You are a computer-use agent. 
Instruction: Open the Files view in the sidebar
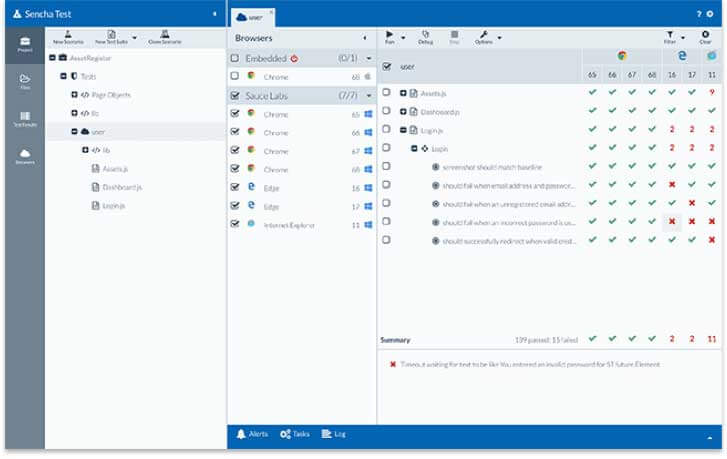coord(25,82)
